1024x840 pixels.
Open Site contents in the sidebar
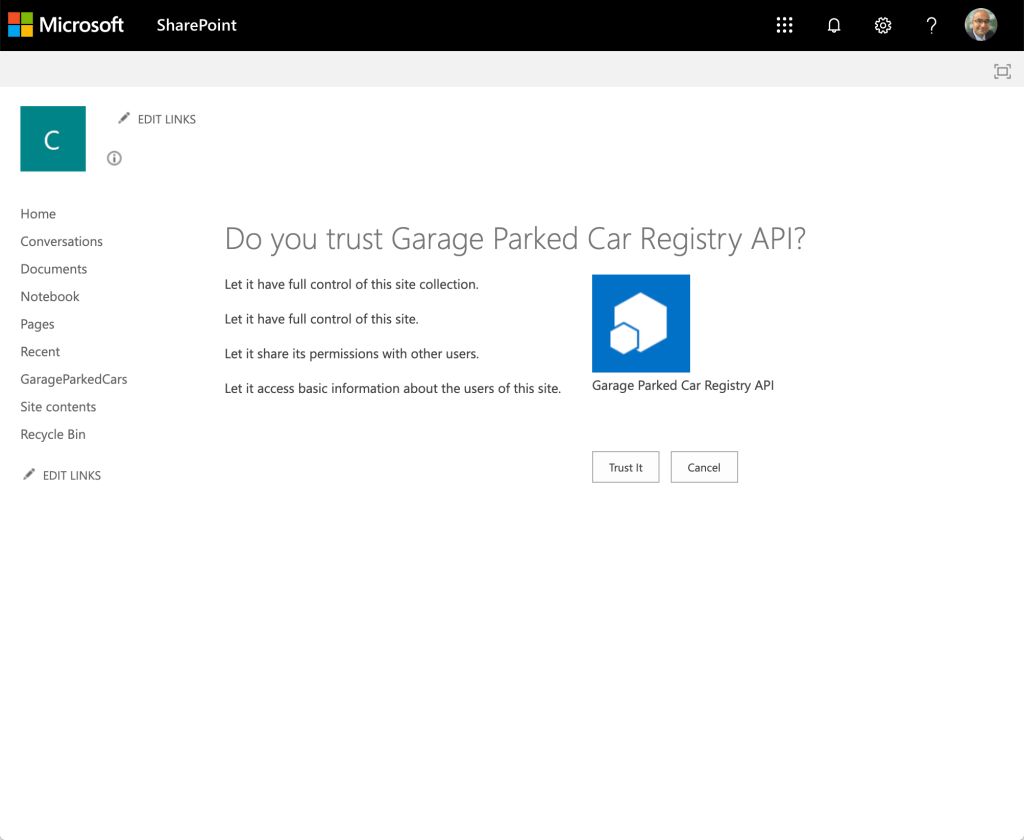pyautogui.click(x=59, y=407)
